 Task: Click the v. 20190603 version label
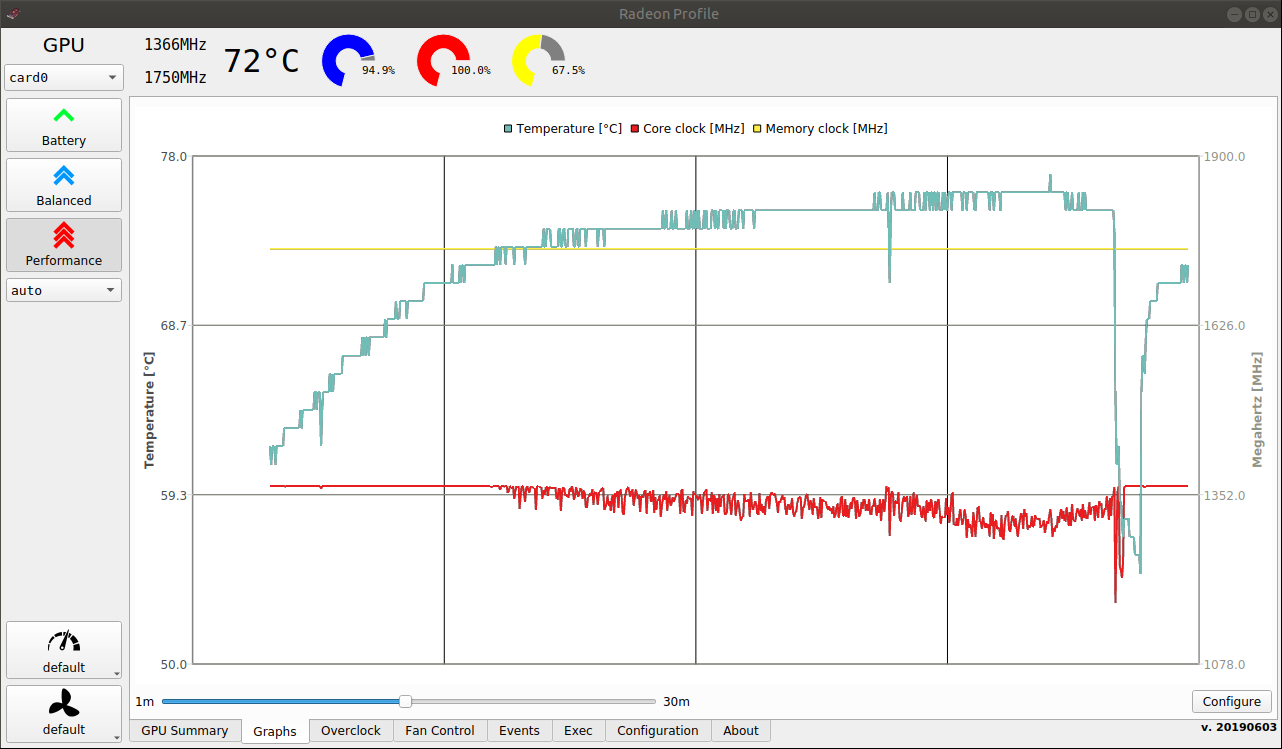click(x=1238, y=727)
